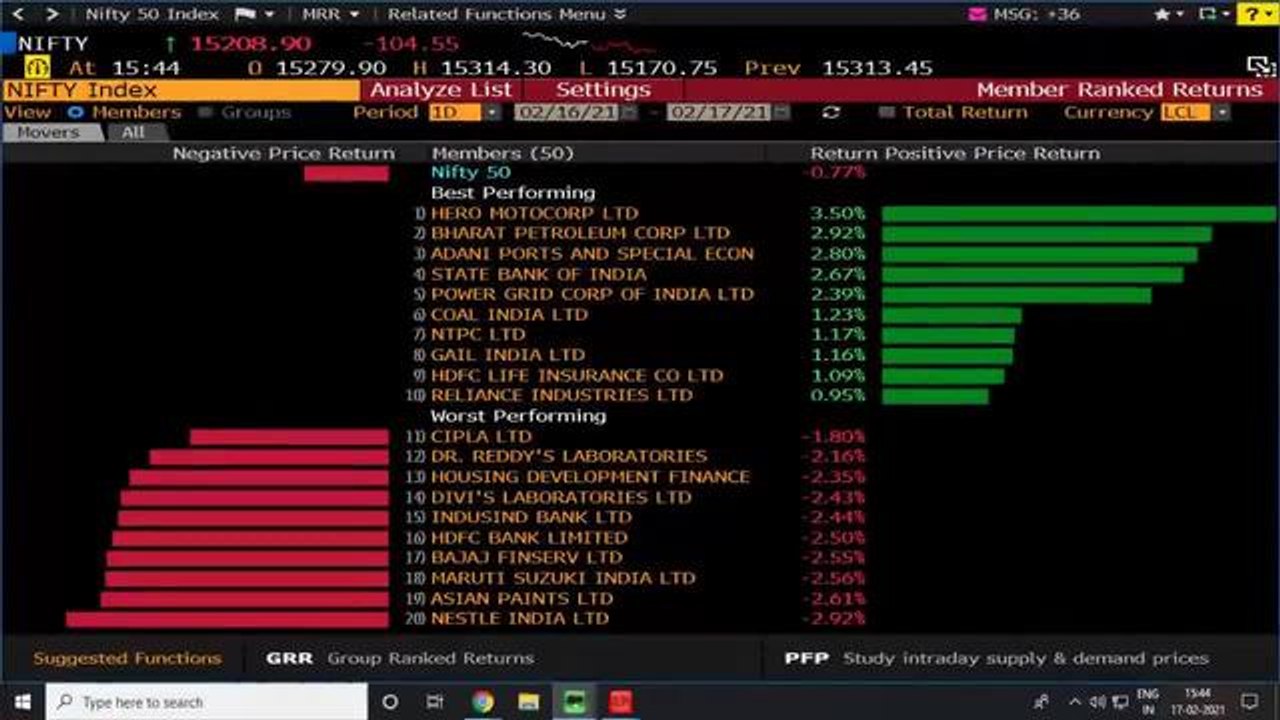Screen dimensions: 1280x720
Task: Select ASIAN PAINTS LTD
Action: pos(522,598)
